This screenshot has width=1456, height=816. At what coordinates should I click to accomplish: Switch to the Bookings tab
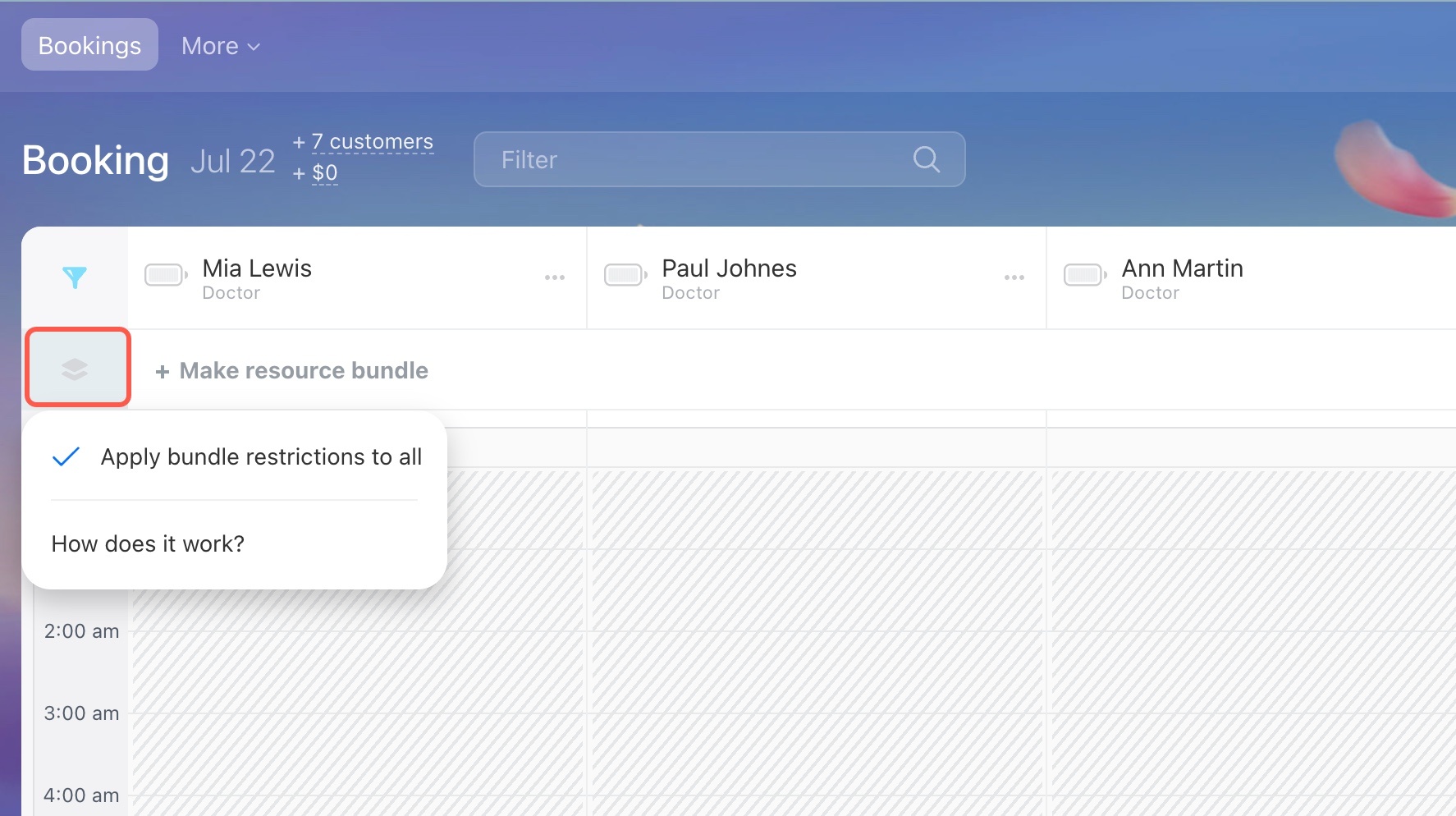89,45
